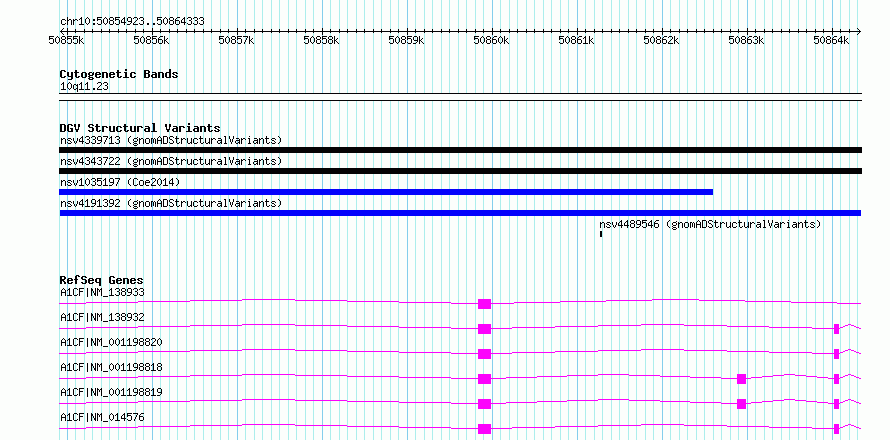Screen dimensions: 890x440
Task: Click the RefSeq Genes track title
Action: pos(102,280)
